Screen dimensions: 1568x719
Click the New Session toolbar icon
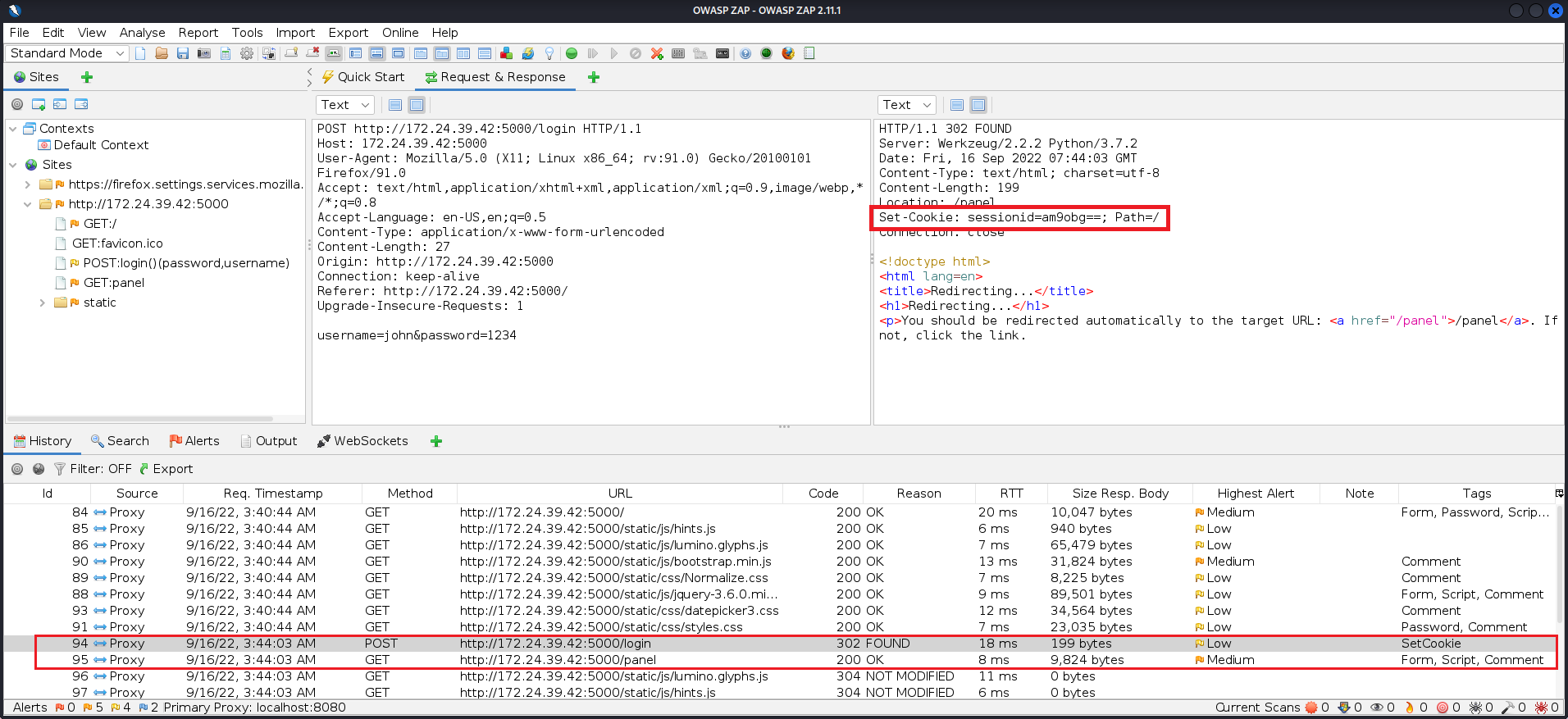point(140,53)
